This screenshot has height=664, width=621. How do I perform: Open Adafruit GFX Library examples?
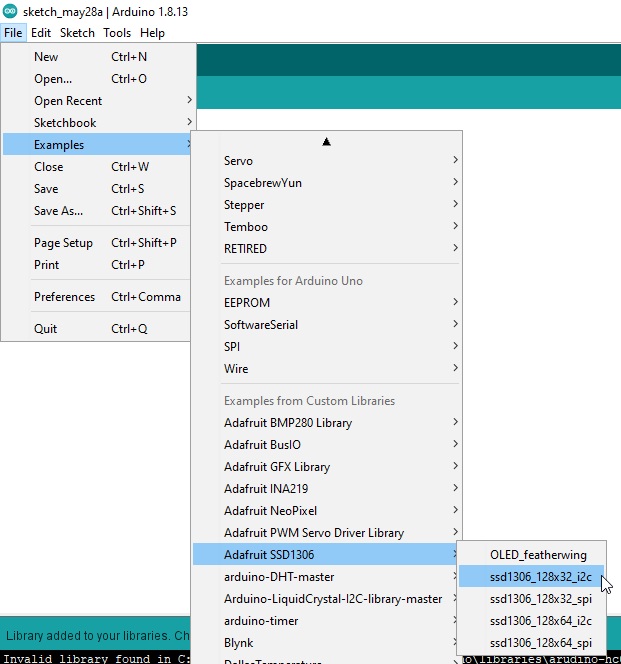click(x=327, y=467)
